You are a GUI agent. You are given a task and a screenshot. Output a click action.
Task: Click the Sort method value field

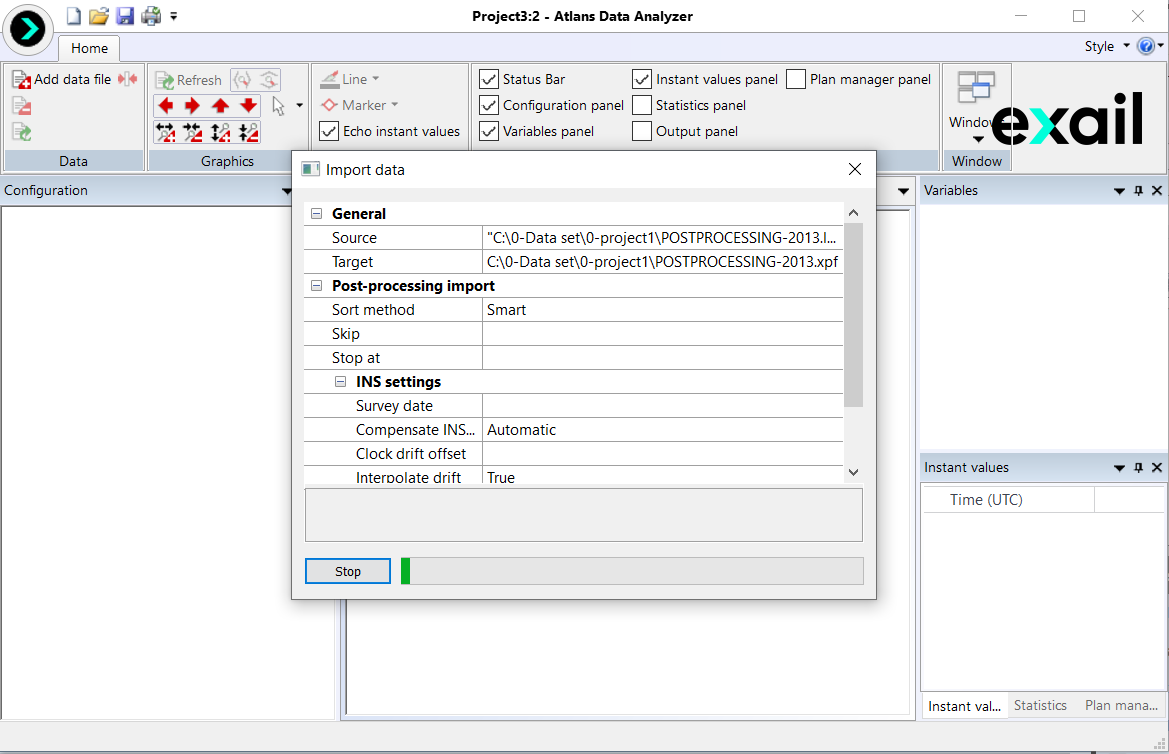point(662,310)
